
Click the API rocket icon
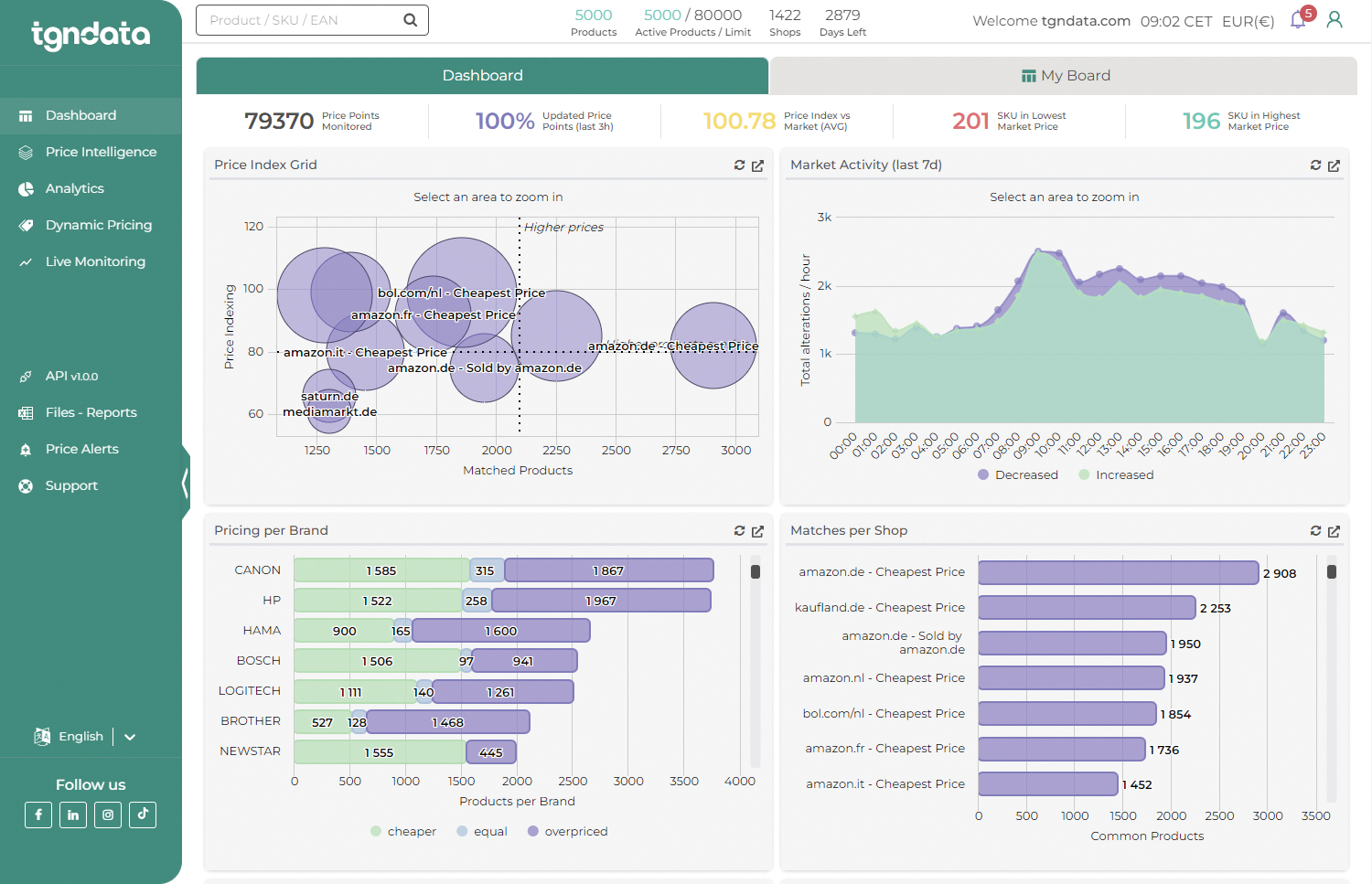tap(26, 377)
